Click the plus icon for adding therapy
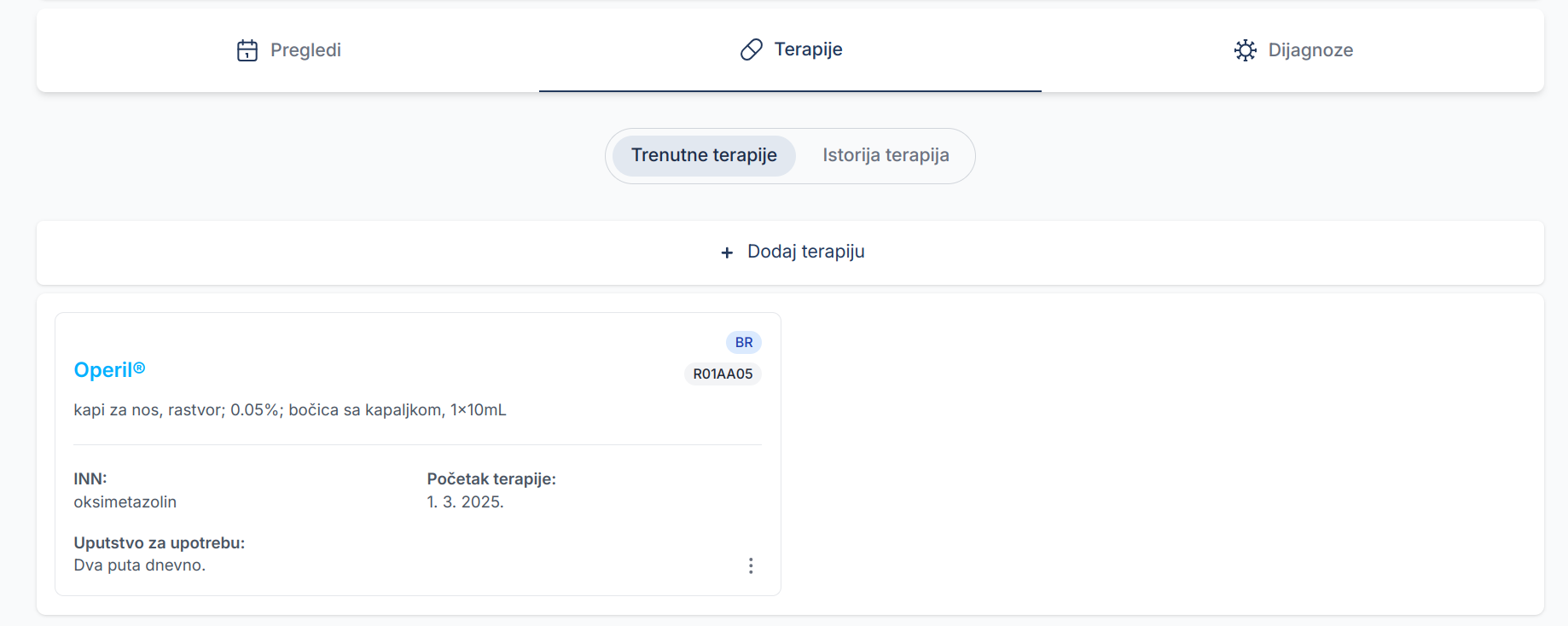The width and height of the screenshot is (1568, 626). pyautogui.click(x=727, y=252)
